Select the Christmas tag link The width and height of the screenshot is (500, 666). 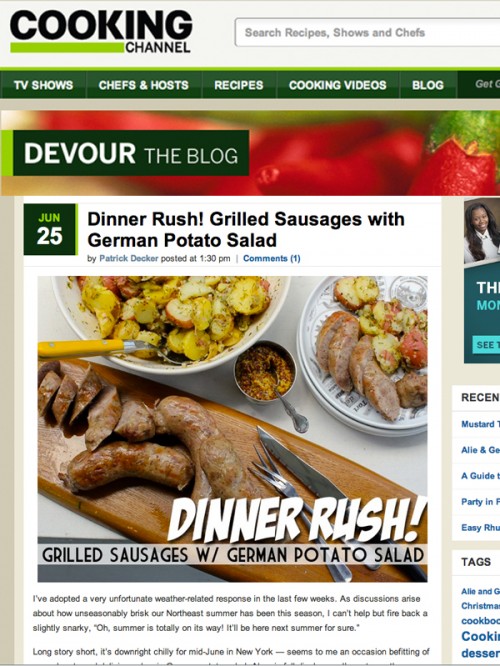click(x=480, y=606)
